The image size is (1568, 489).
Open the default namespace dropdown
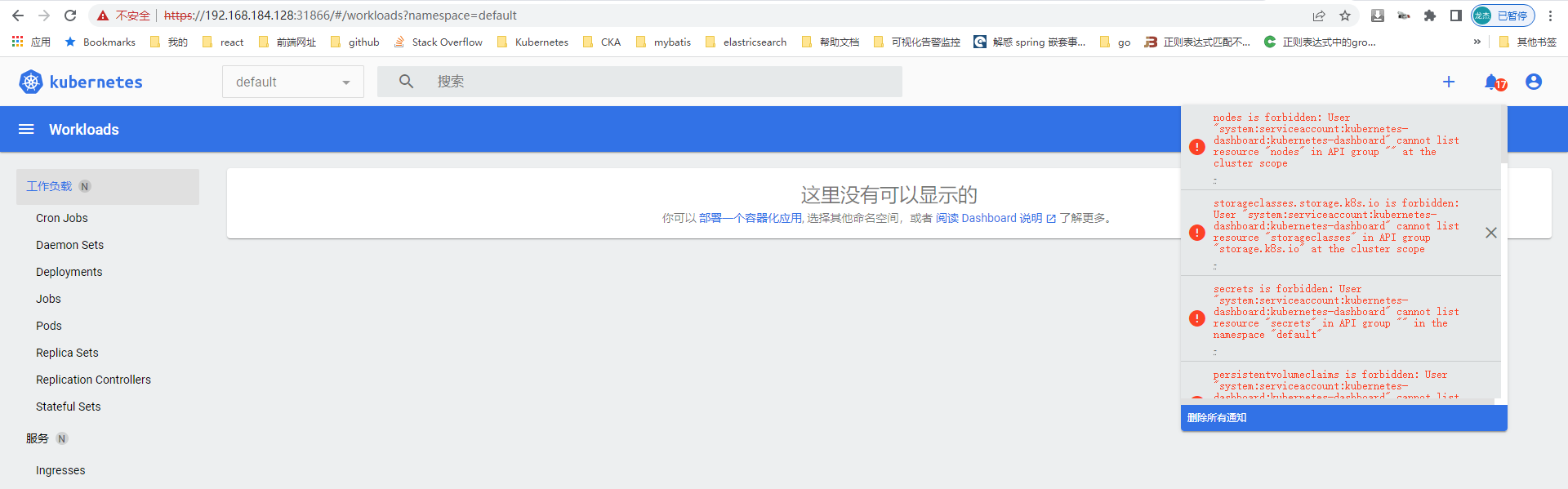[293, 82]
